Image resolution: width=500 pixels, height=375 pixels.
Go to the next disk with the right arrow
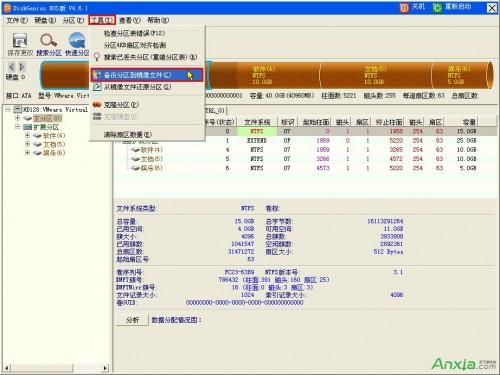21,67
